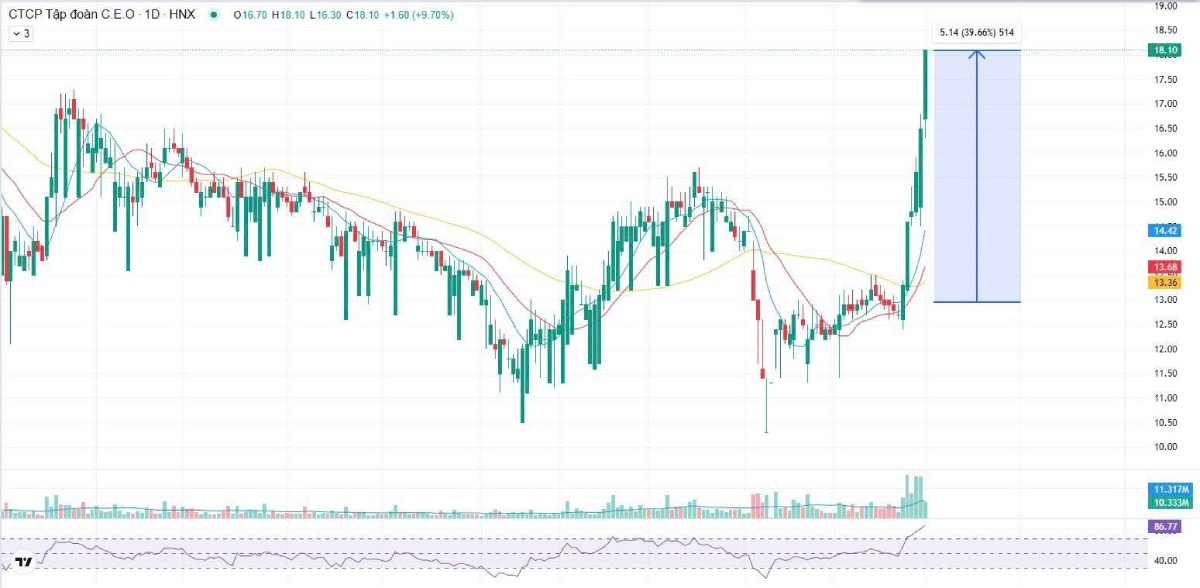Expand the collapsed indicator legend showing 3
This screenshot has width=1200, height=588.
tap(21, 34)
